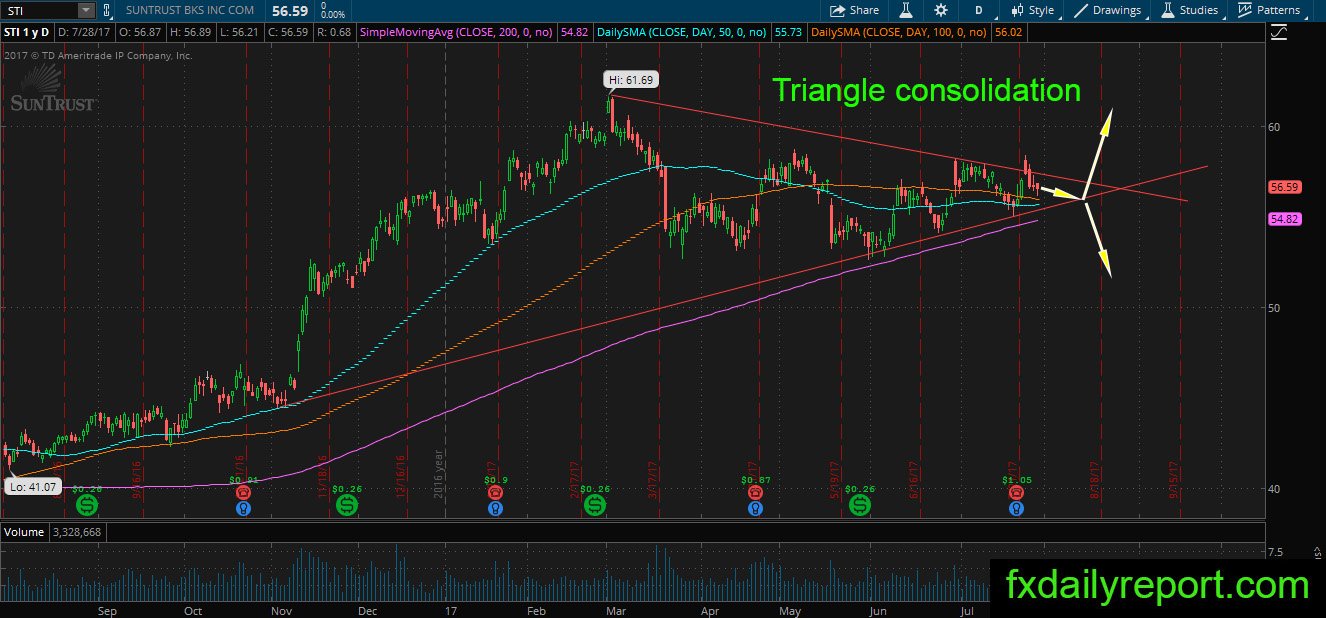Change the D daily timeframe setting
This screenshot has height=618, width=1326.
pyautogui.click(x=978, y=10)
